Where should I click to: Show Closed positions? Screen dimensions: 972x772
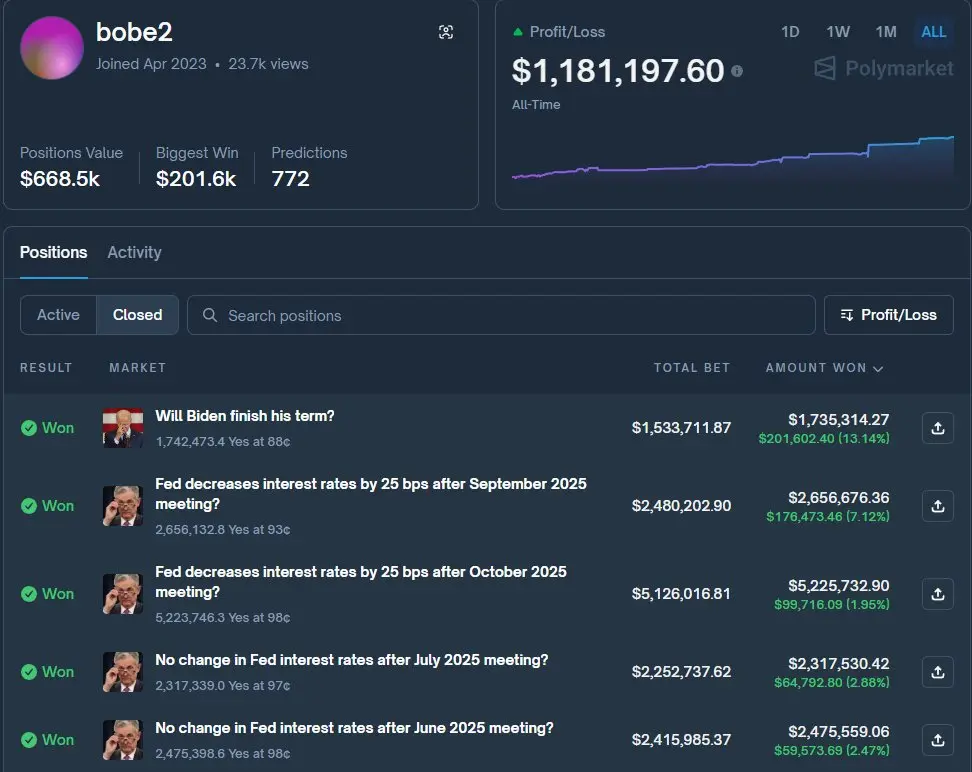(138, 315)
